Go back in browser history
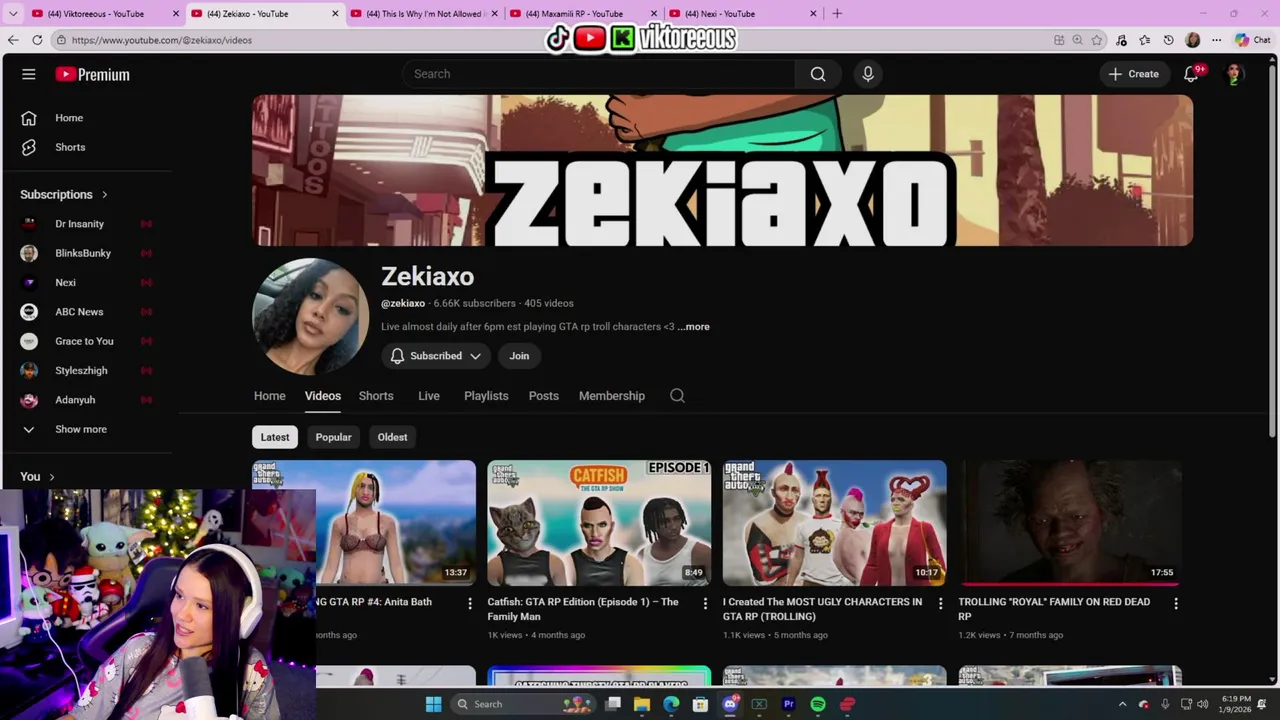Viewport: 1280px width, 720px height. [13, 40]
